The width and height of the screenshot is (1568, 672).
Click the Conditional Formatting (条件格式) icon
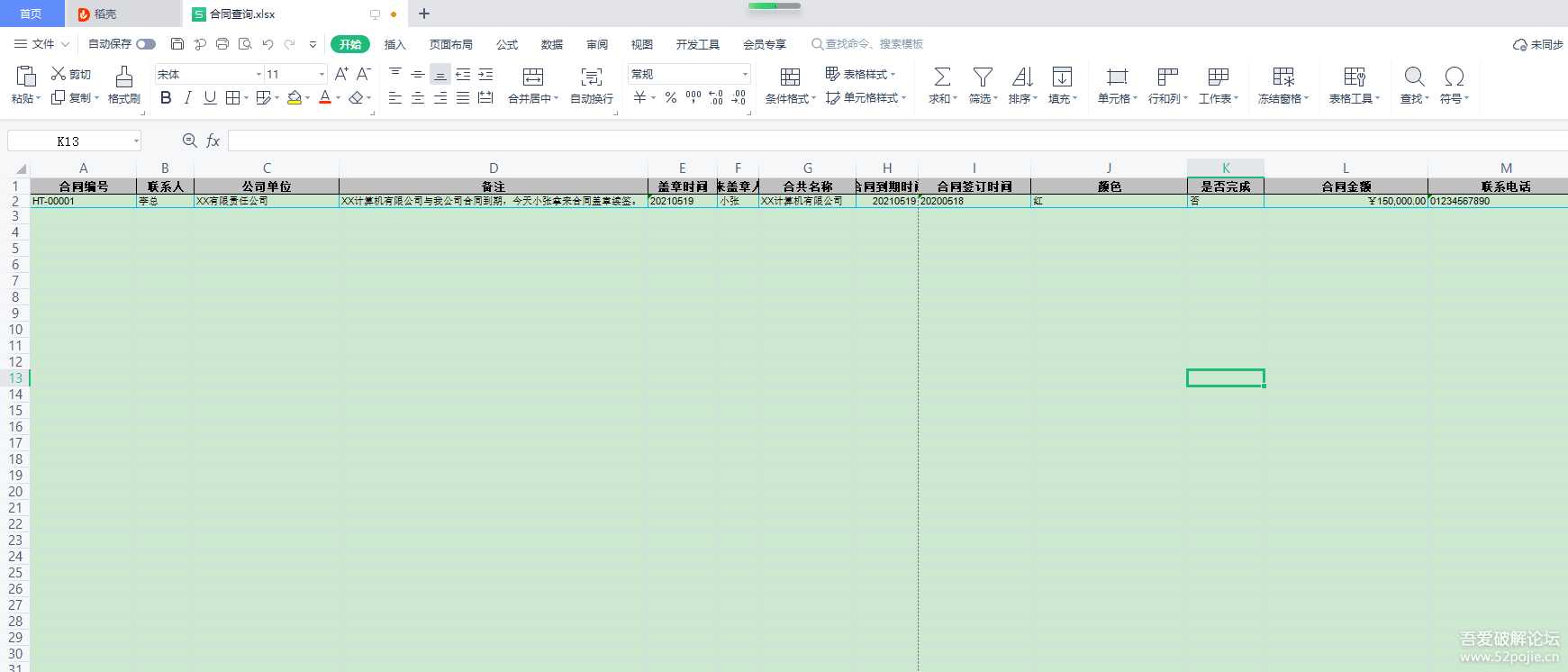point(790,77)
